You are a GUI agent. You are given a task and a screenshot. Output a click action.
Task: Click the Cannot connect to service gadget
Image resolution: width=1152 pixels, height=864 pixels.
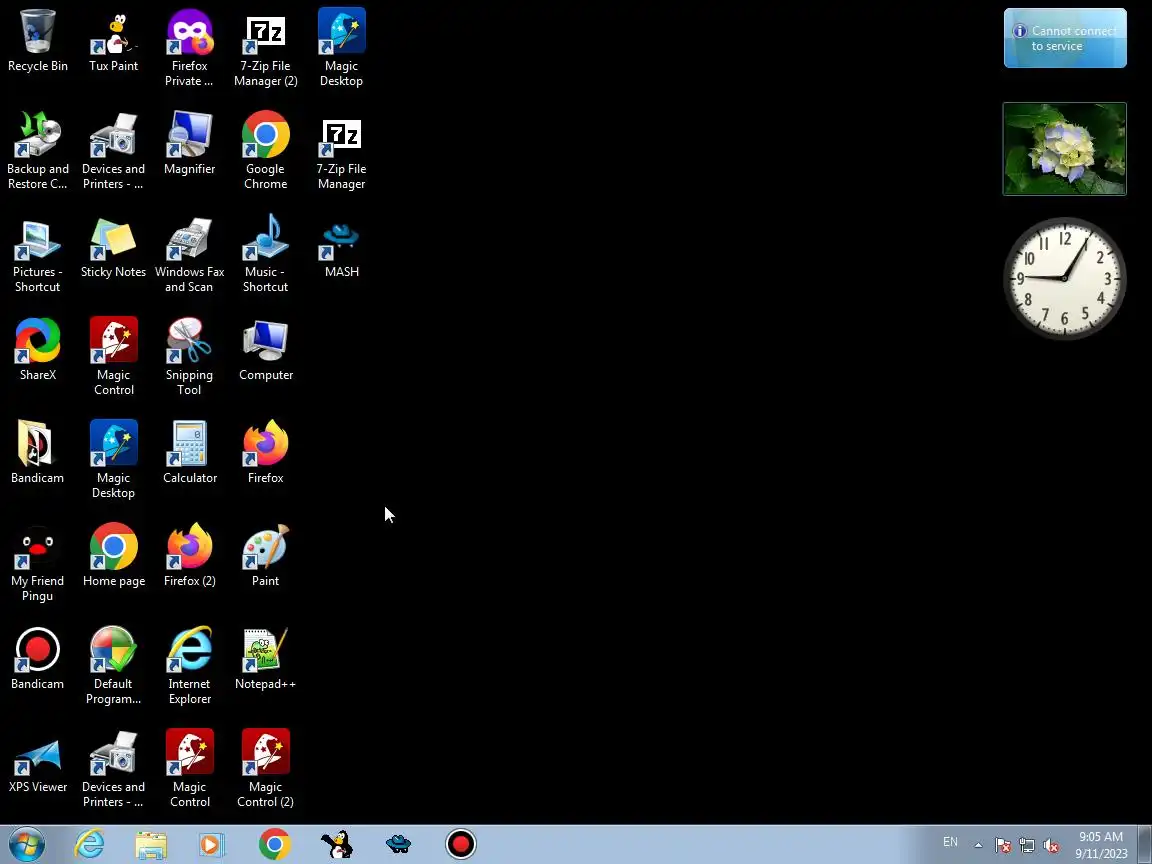(1065, 38)
